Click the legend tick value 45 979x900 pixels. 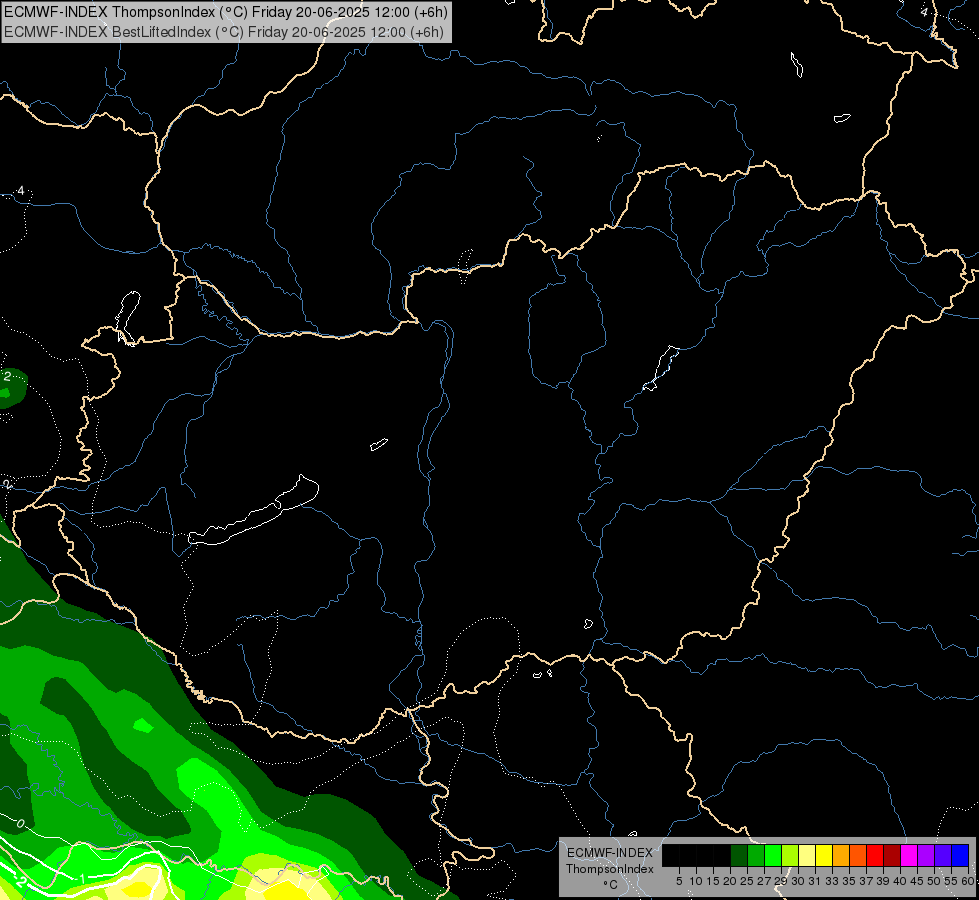pos(917,881)
